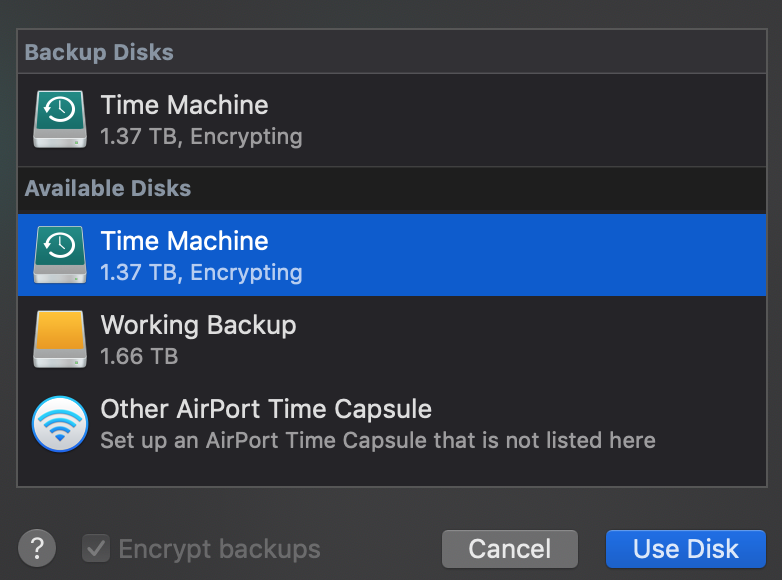Select the Time Machine name under Backup Disks
782x580 pixels.
[x=184, y=105]
